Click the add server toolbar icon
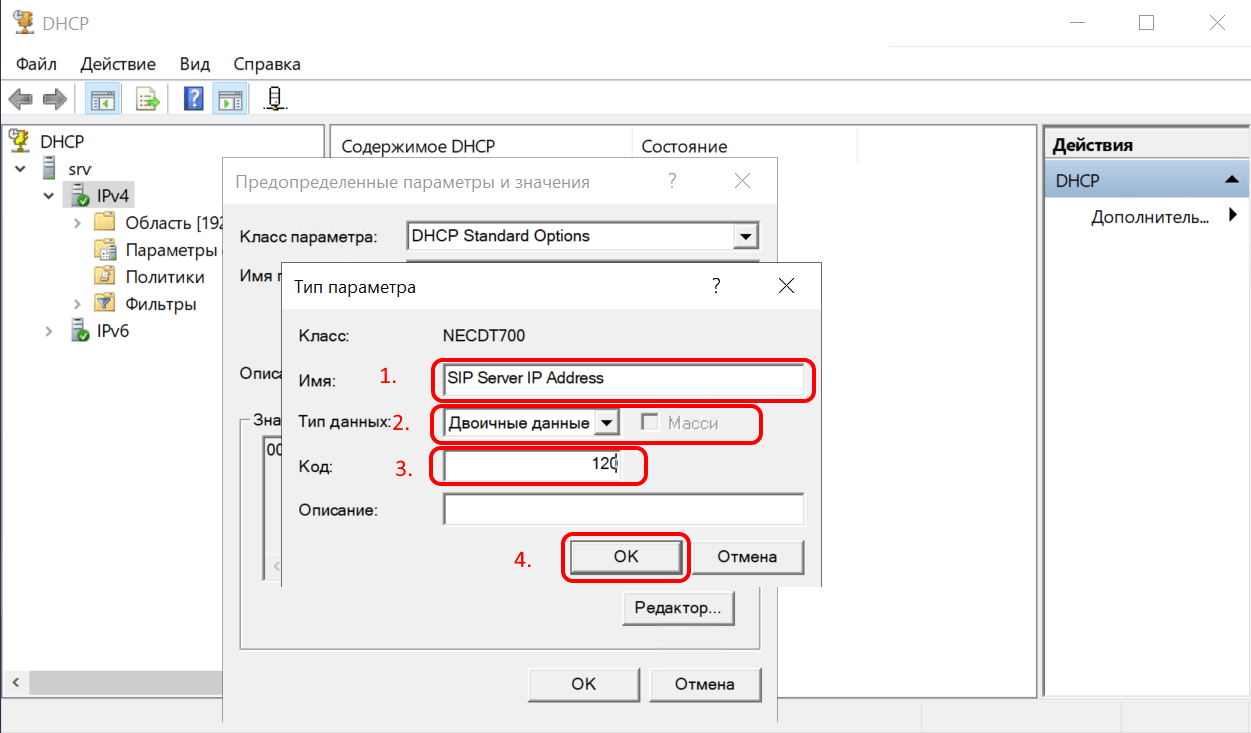1251x733 pixels. pyautogui.click(x=274, y=99)
